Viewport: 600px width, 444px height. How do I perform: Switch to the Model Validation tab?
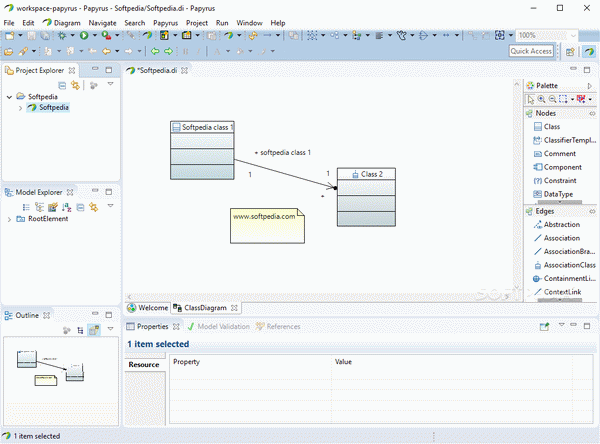tap(218, 326)
